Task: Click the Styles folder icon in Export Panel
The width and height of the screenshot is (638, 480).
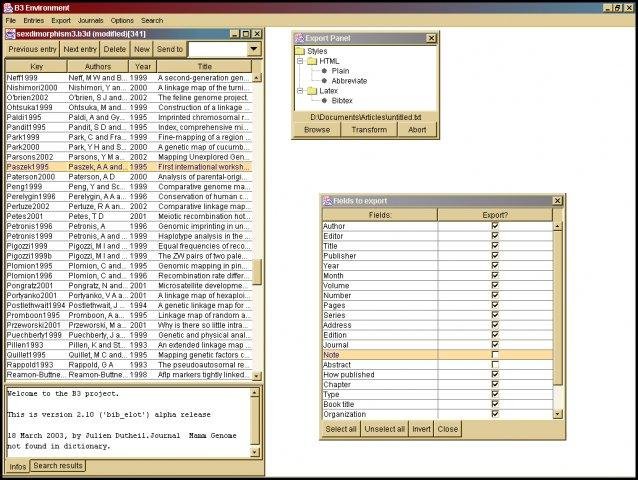Action: tap(300, 51)
